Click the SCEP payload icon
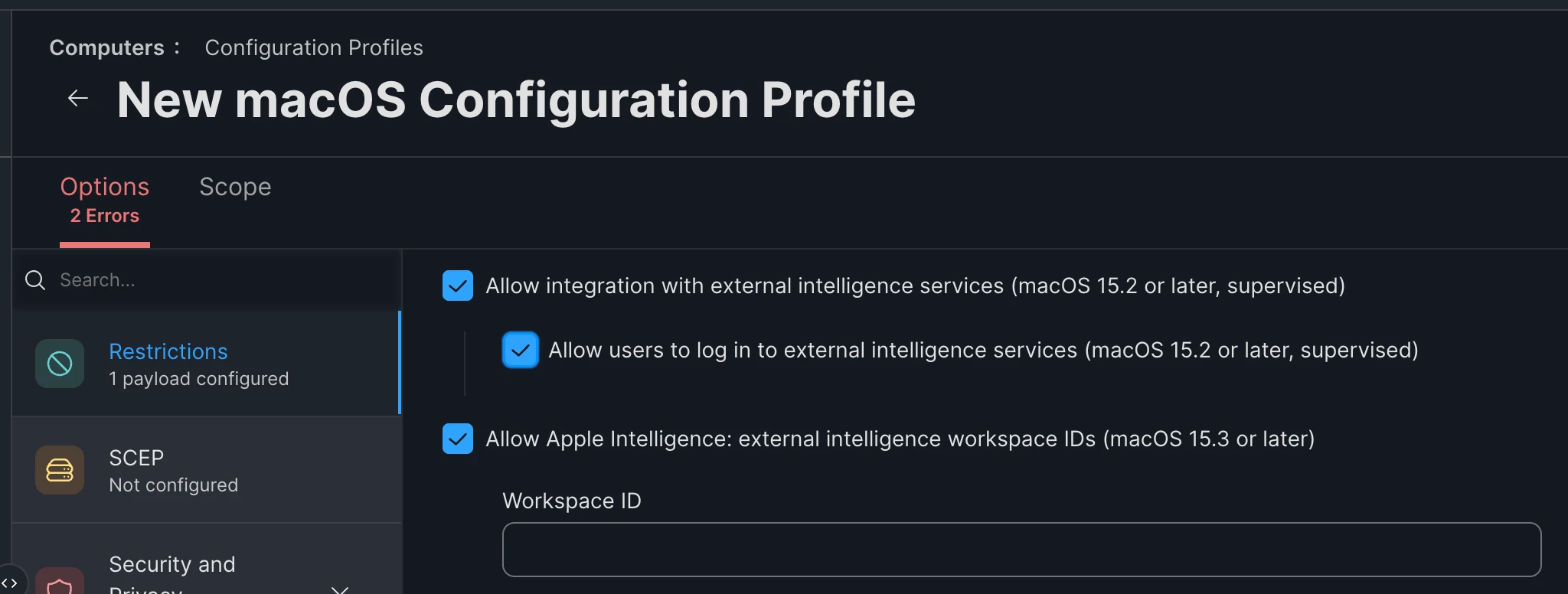 (x=60, y=470)
